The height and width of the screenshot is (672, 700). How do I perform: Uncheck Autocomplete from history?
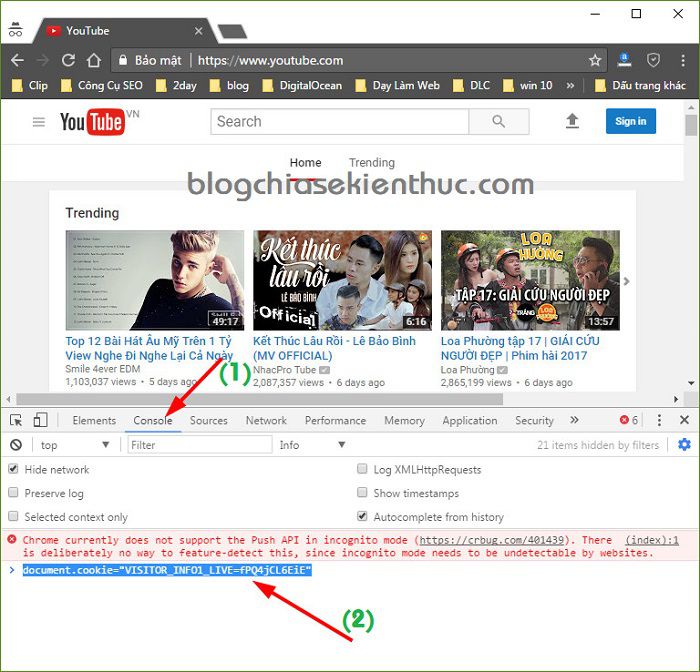(x=362, y=516)
